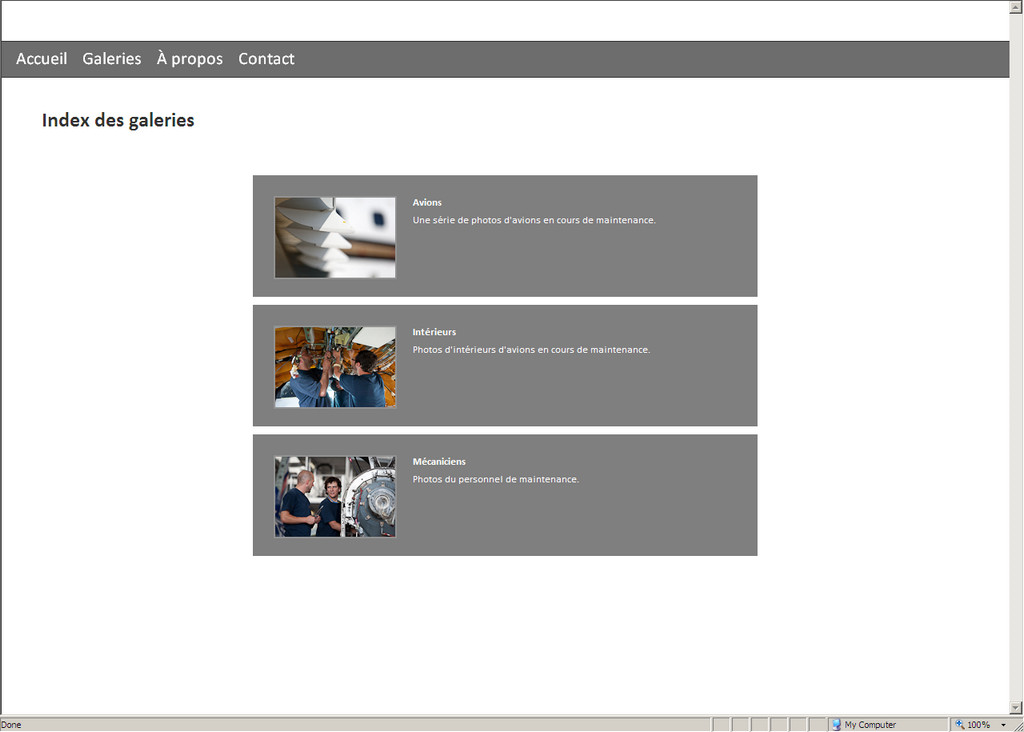The width and height of the screenshot is (1024, 732).
Task: Go to Galeries in the navigation bar
Action: click(x=112, y=59)
